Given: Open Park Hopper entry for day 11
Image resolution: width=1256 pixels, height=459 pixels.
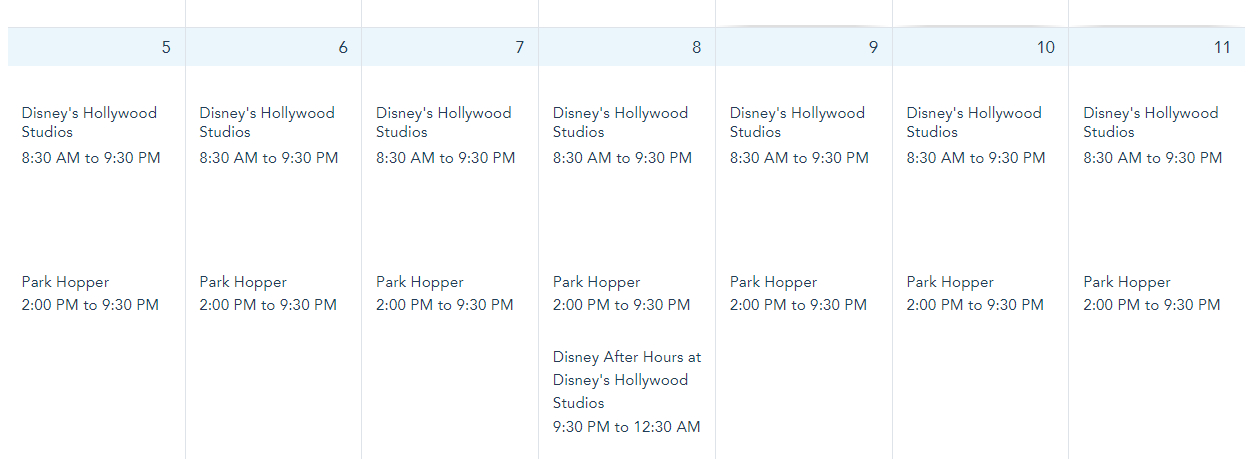Looking at the screenshot, I should (1127, 282).
